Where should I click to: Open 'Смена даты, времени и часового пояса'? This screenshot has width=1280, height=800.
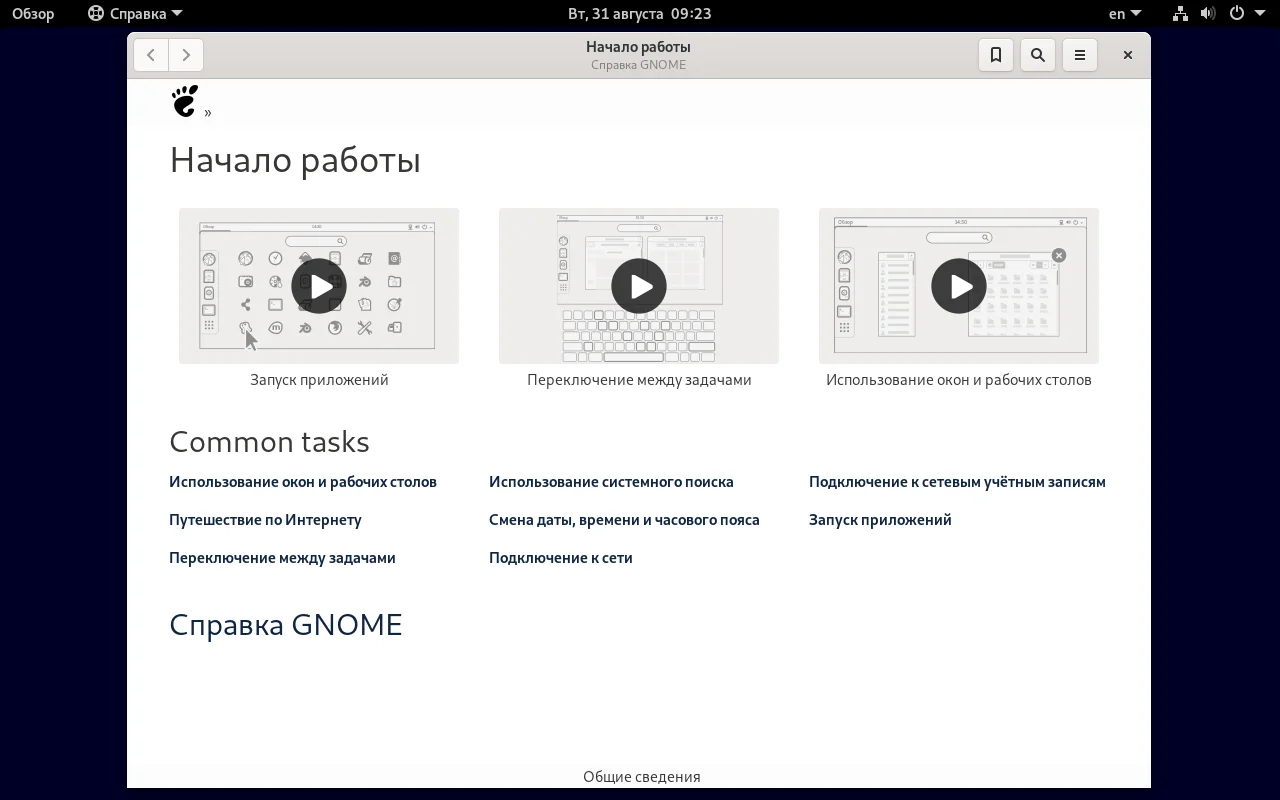tap(624, 519)
